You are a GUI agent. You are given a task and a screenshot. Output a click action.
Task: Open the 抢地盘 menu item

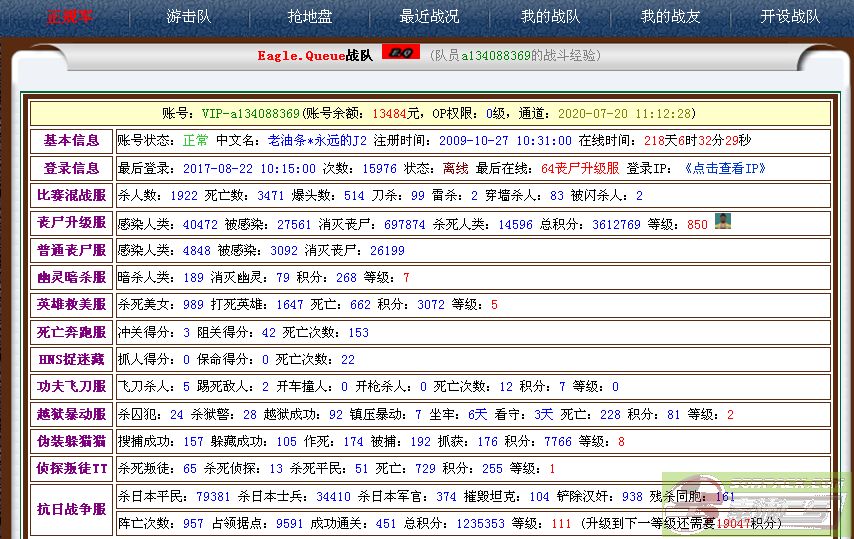tap(309, 16)
